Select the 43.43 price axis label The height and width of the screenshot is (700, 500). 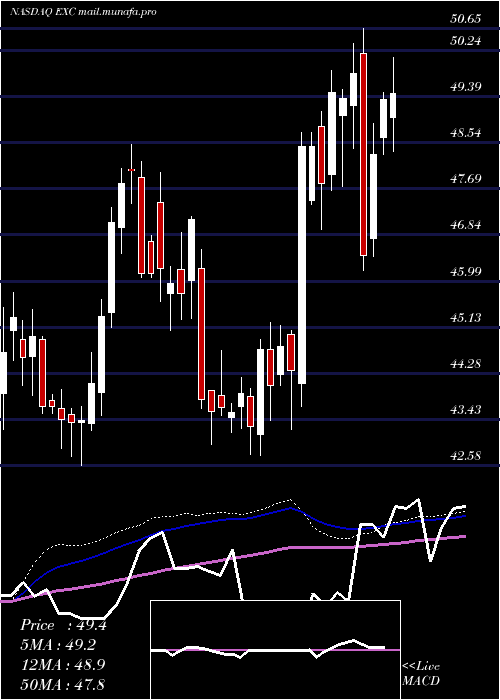466,410
